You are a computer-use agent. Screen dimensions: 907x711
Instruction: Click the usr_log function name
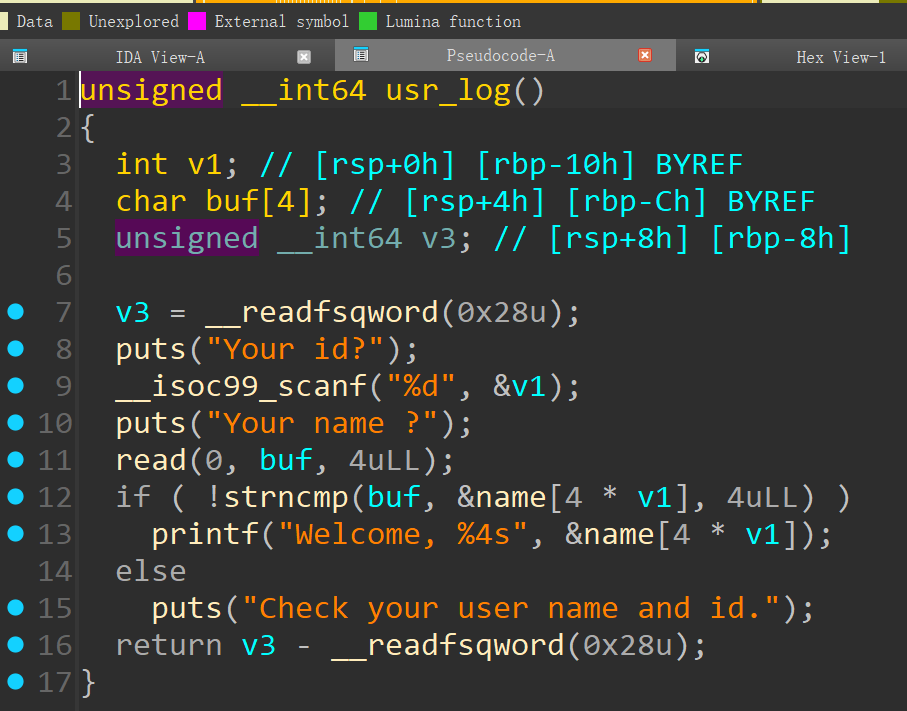448,91
